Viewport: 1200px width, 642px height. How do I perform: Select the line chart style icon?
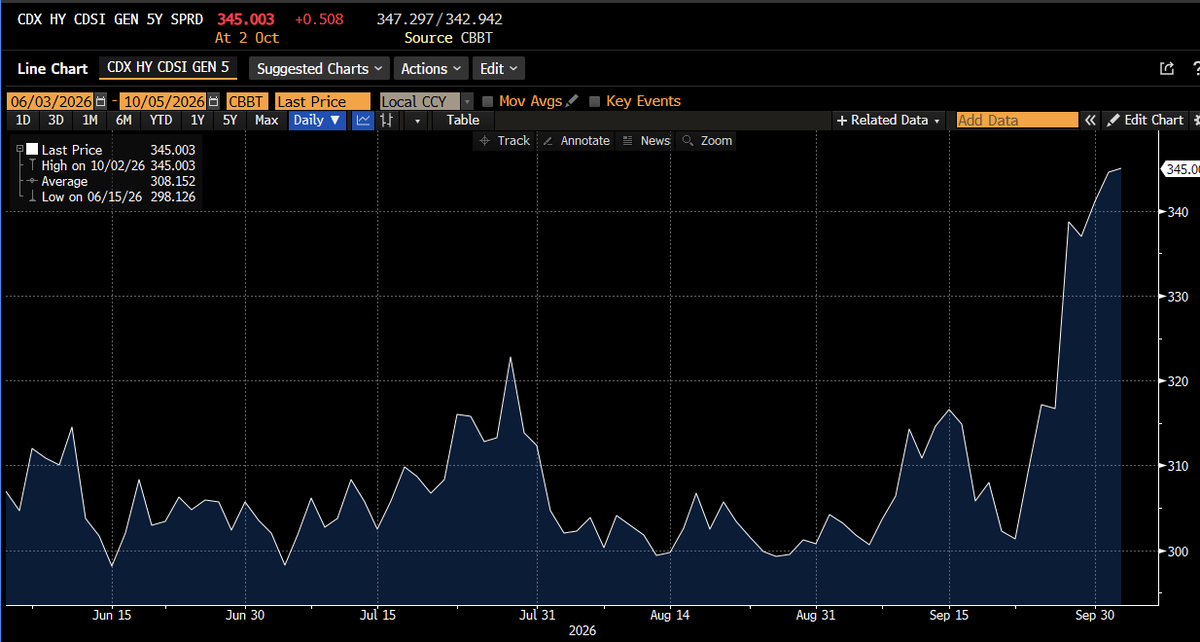(364, 120)
